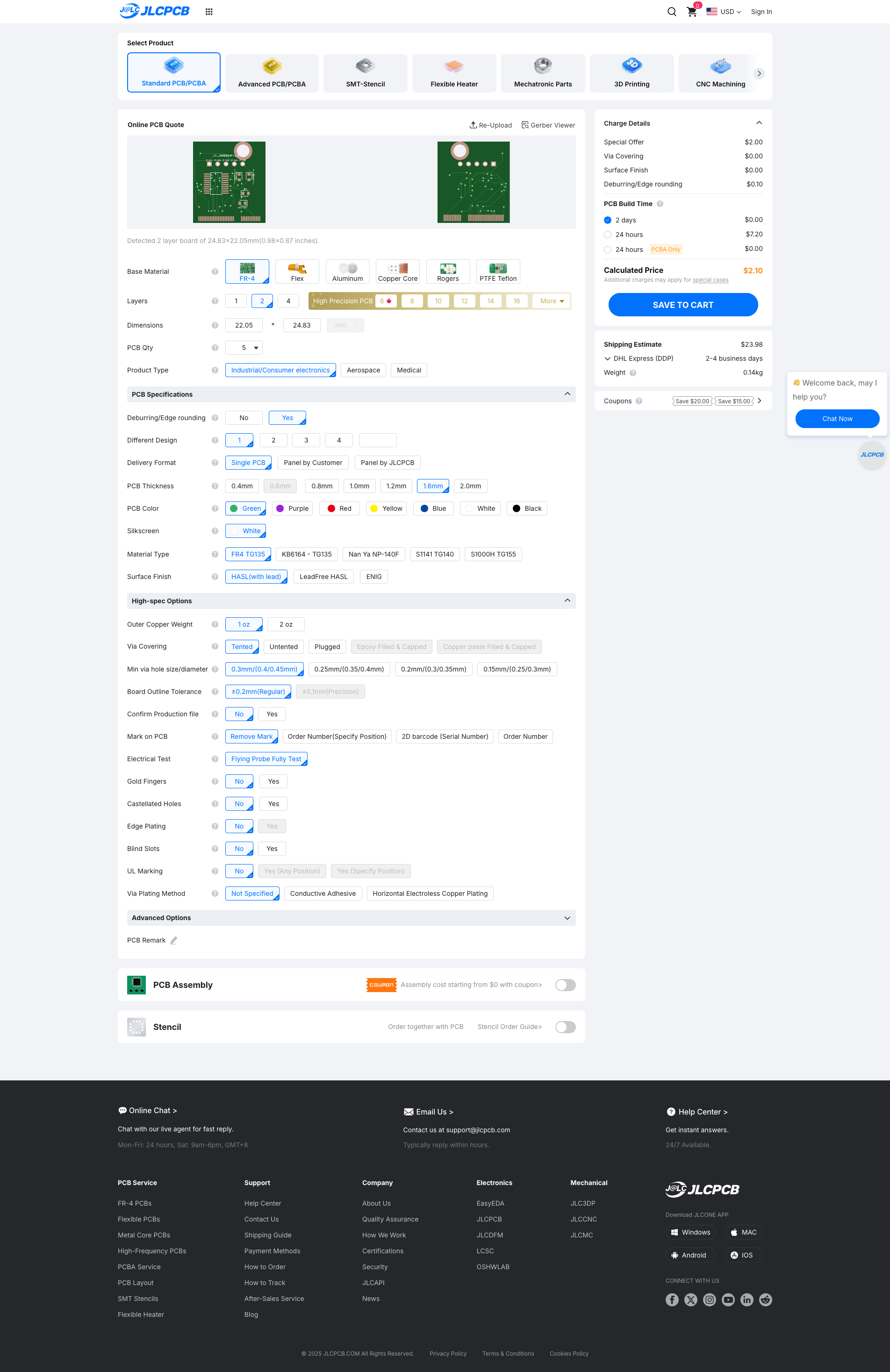Viewport: 890px width, 1372px height.
Task: Click SAVE TO CART button
Action: click(x=683, y=305)
